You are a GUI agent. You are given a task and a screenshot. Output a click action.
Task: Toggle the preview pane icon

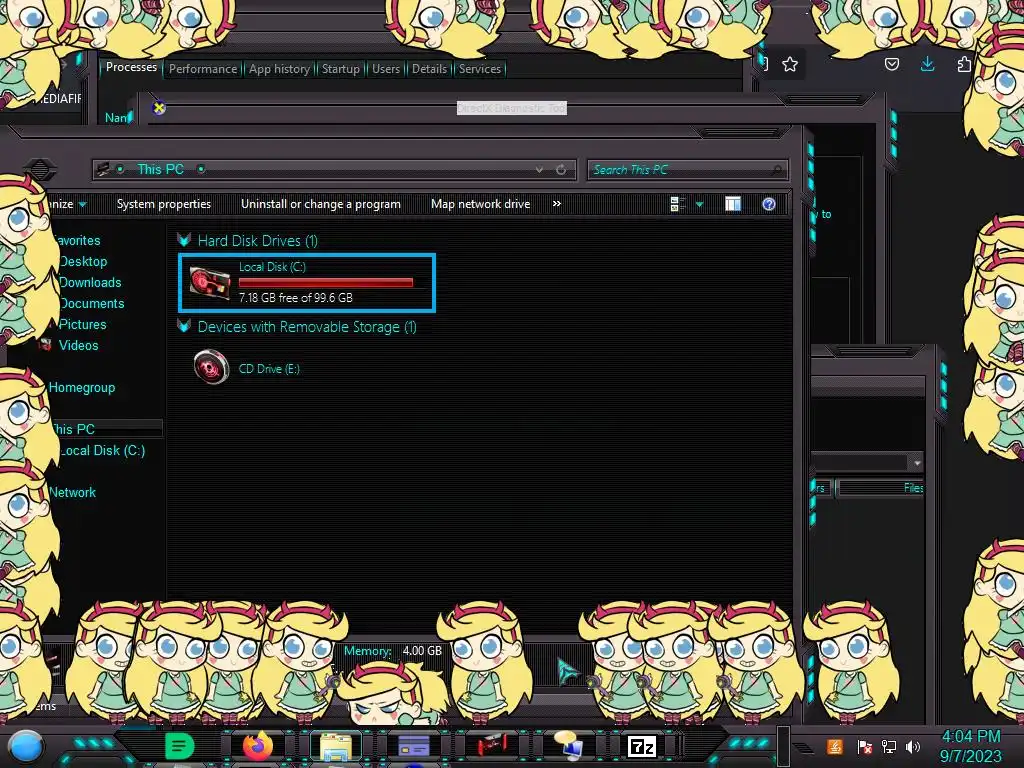click(733, 204)
